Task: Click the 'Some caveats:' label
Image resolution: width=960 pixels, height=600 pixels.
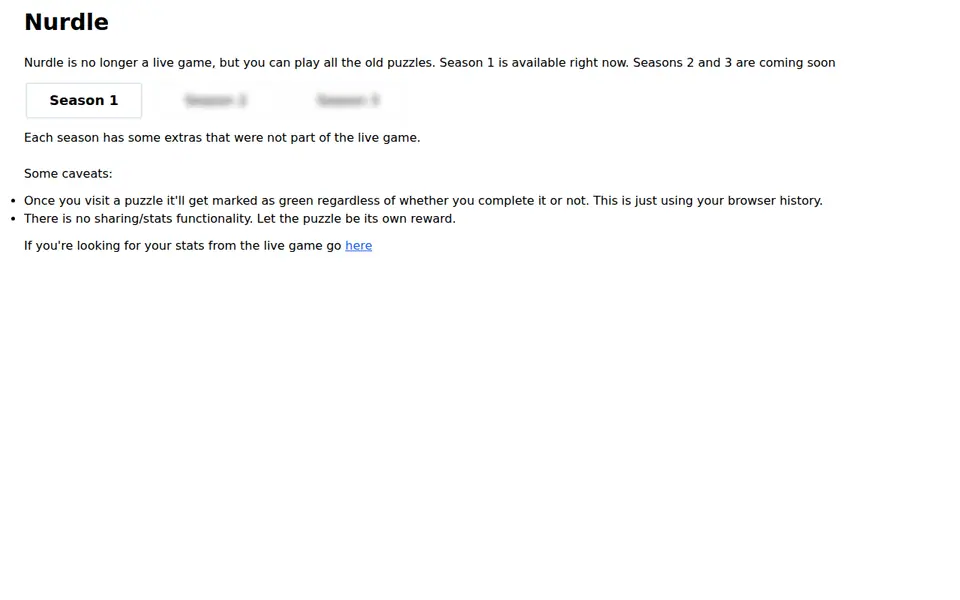Action: point(68,173)
